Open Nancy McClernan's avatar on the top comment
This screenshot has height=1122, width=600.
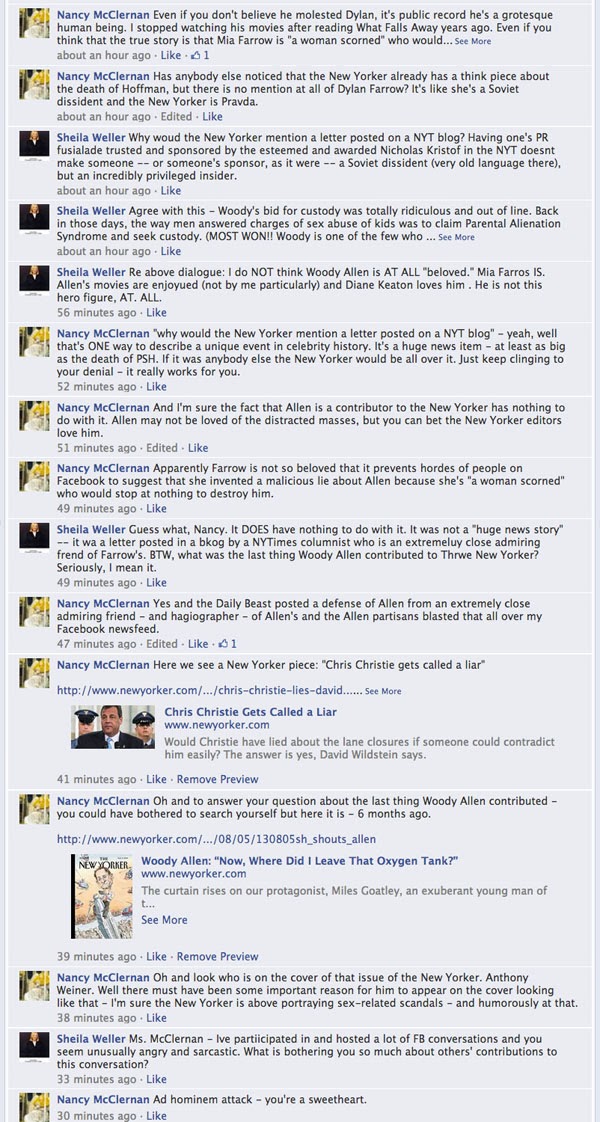click(x=33, y=24)
